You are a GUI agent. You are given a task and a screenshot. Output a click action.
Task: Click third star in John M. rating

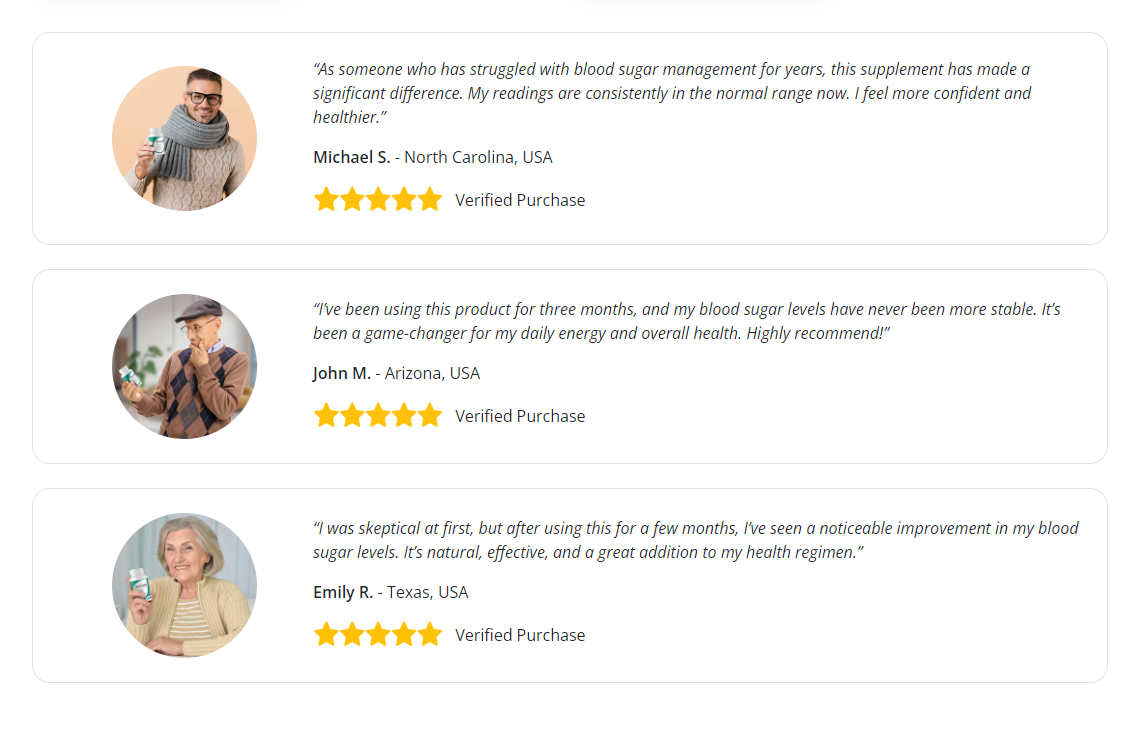(x=378, y=415)
